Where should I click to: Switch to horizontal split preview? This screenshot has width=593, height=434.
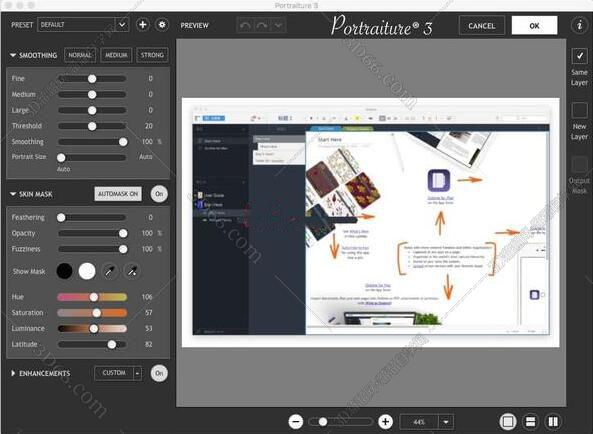tap(530, 422)
